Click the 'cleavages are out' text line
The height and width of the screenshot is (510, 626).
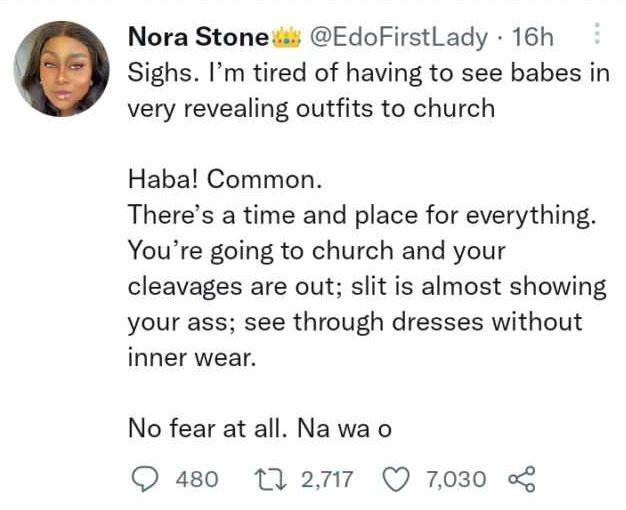click(366, 287)
